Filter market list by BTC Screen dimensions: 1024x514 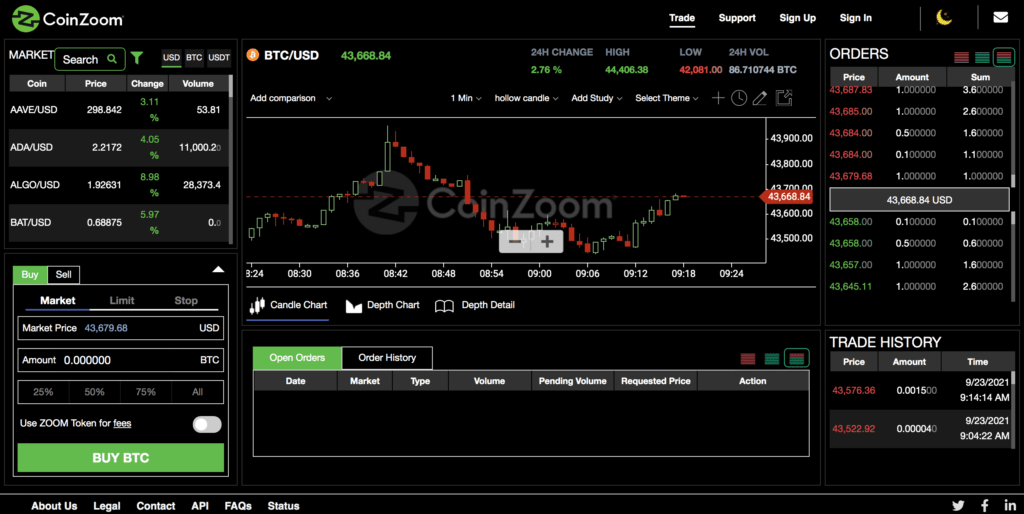194,57
